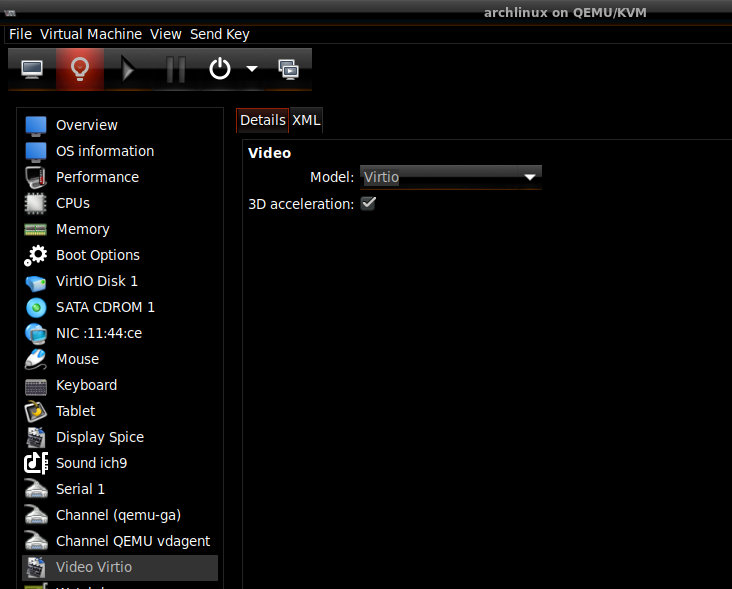
Task: Click the Video Virtio icon
Action: coord(36,568)
